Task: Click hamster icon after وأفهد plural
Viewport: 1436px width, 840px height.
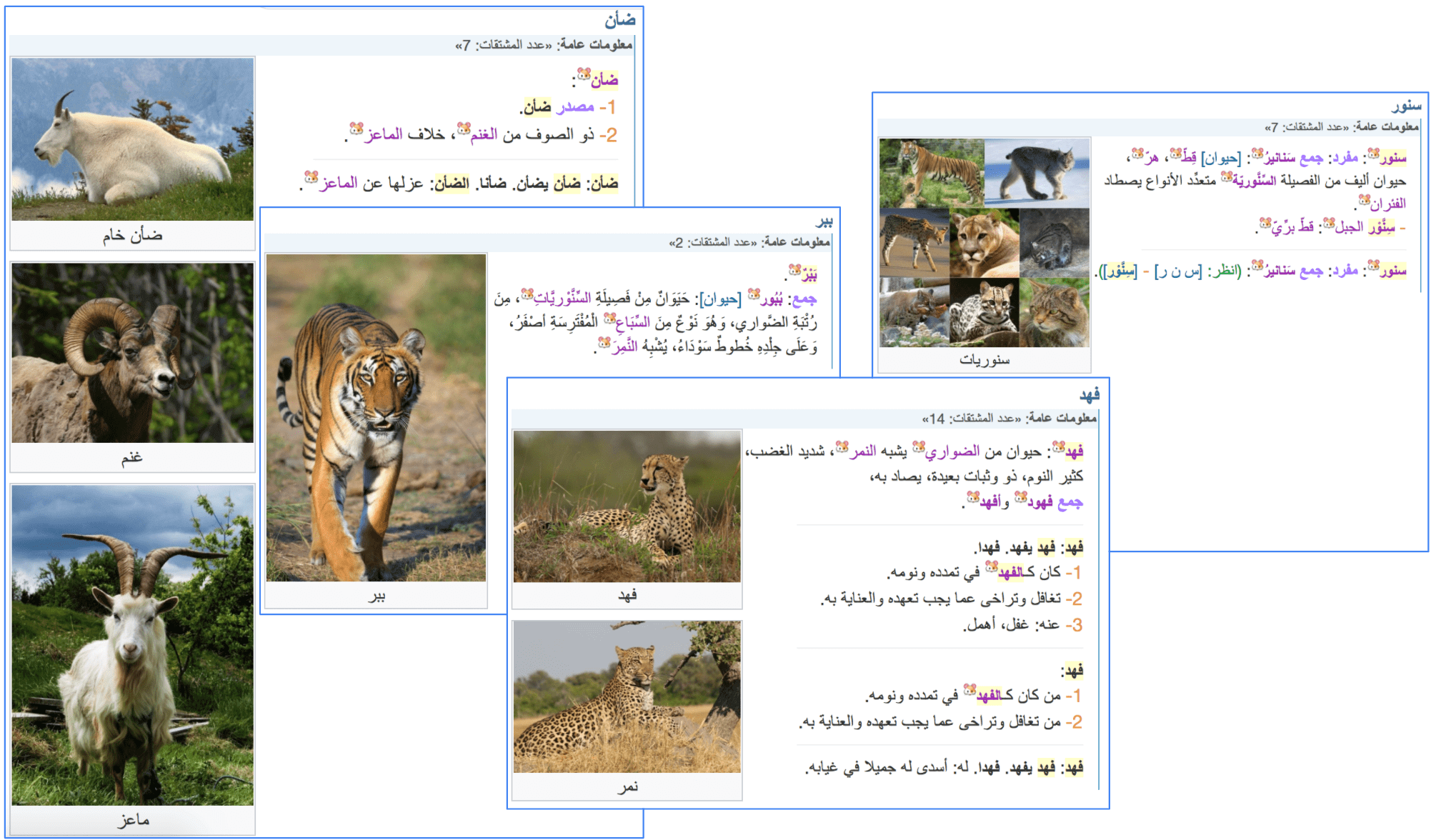Action: (973, 496)
